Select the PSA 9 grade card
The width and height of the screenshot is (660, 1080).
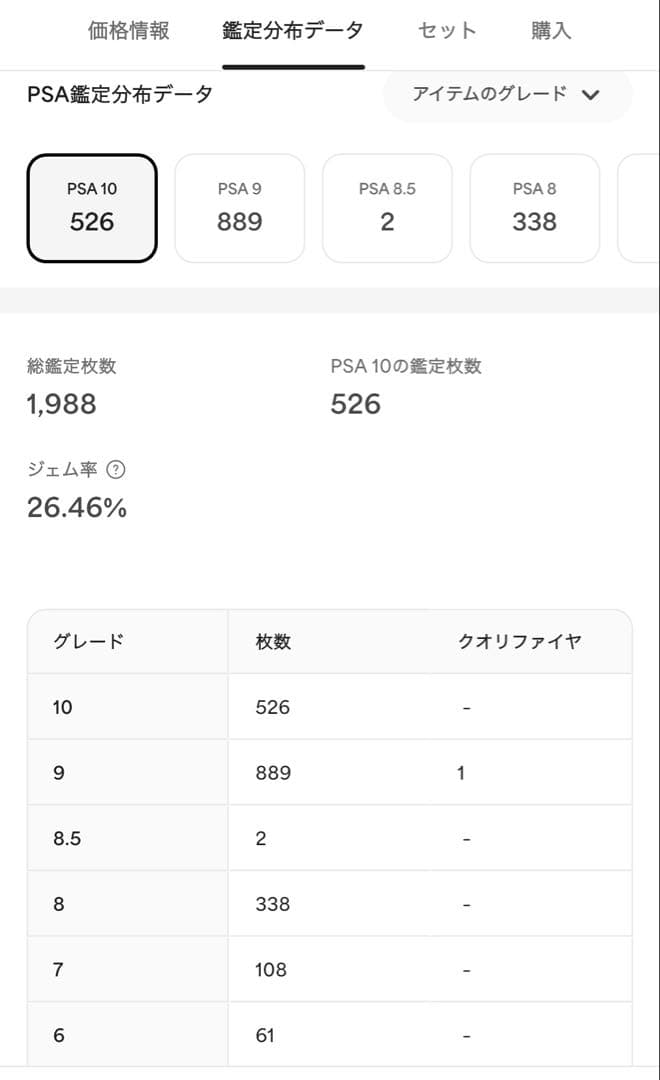[239, 208]
